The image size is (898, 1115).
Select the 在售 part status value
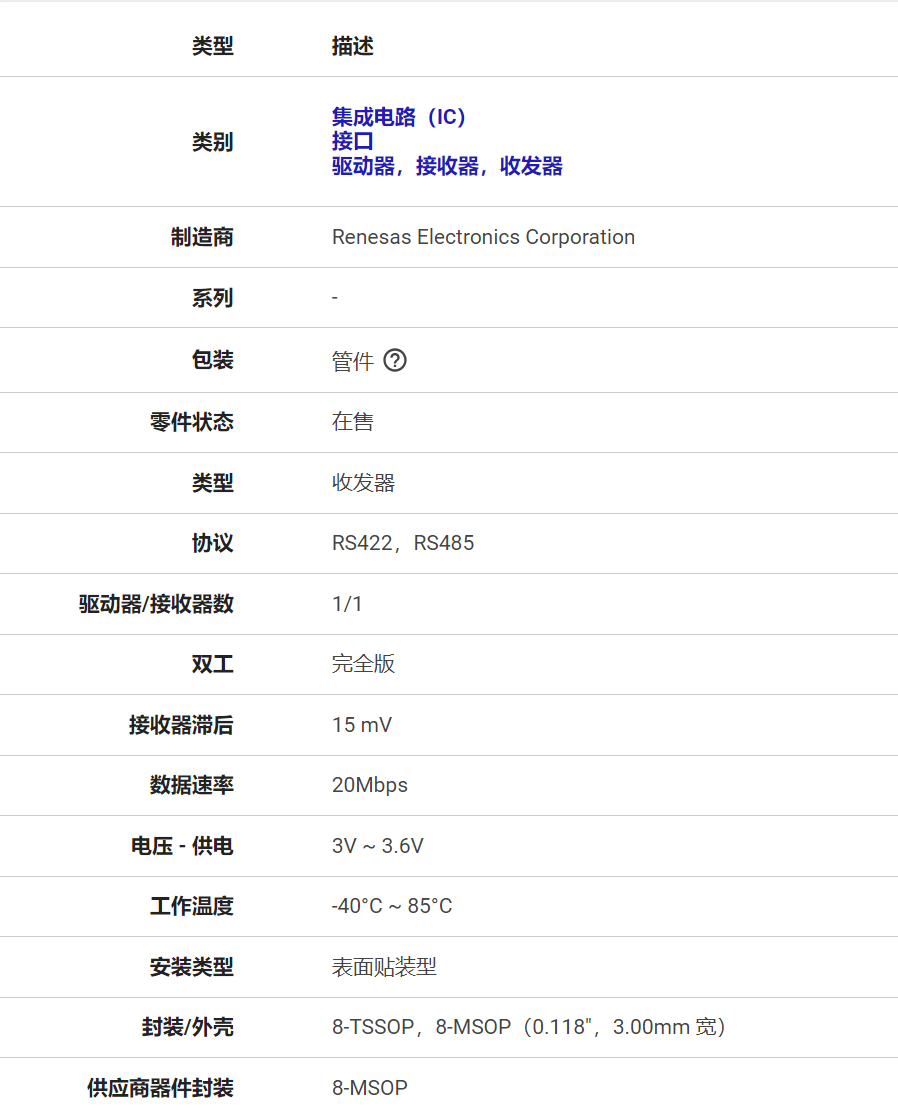pyautogui.click(x=352, y=422)
